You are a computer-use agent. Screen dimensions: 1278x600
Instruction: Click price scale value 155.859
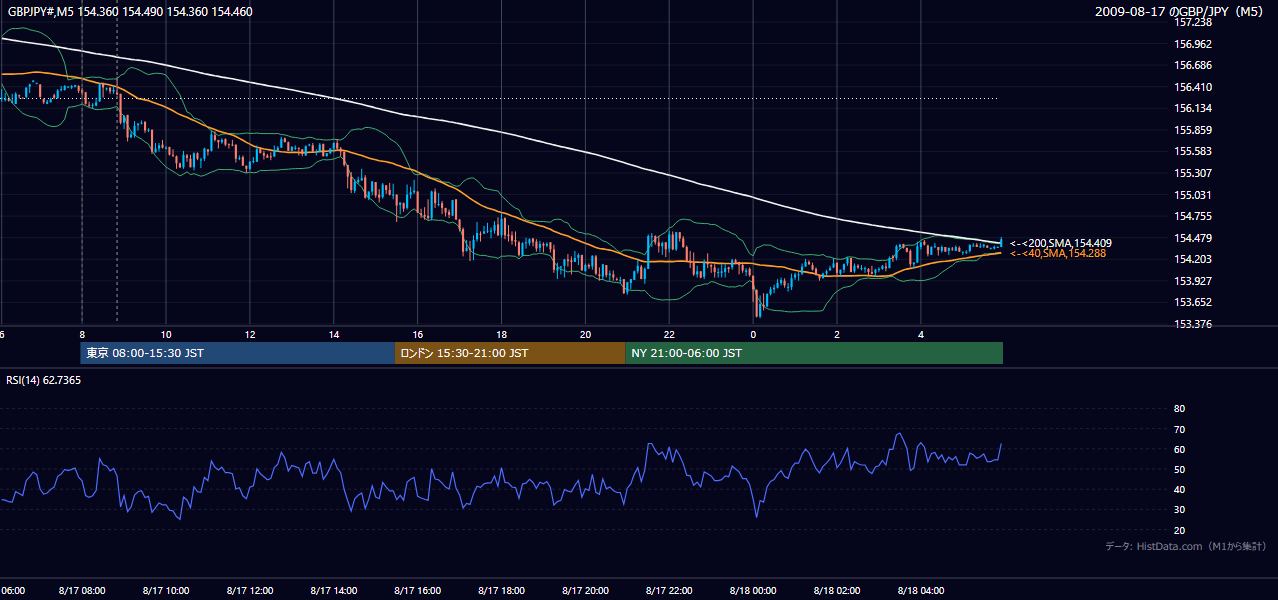[x=1192, y=130]
